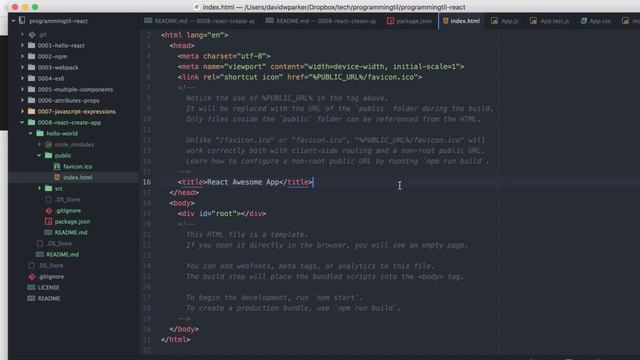This screenshot has width=640, height=360.
Task: Click the index.html file icon in tree
Action: [x=57, y=177]
